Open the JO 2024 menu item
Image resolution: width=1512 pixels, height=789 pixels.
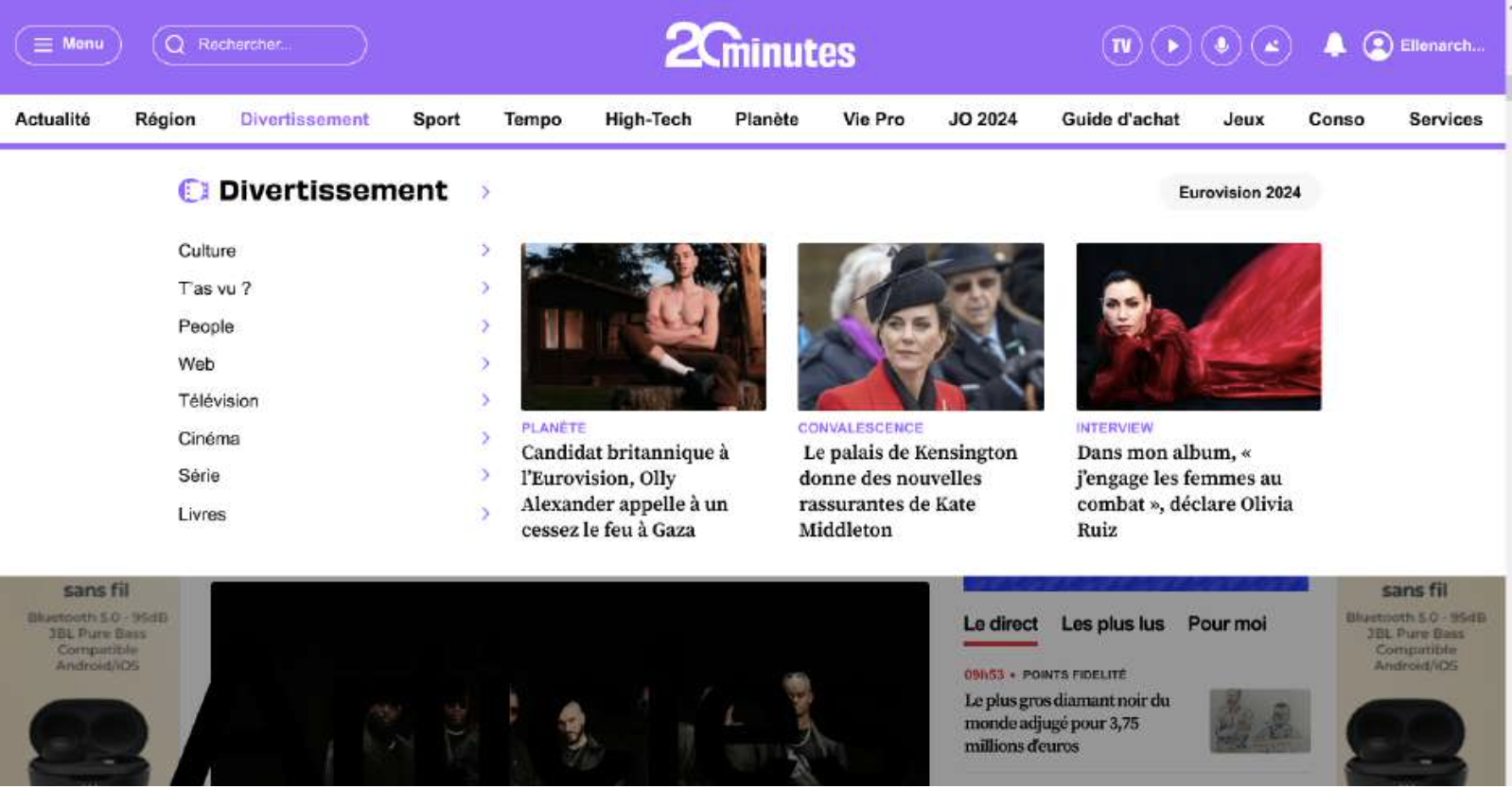(x=983, y=119)
